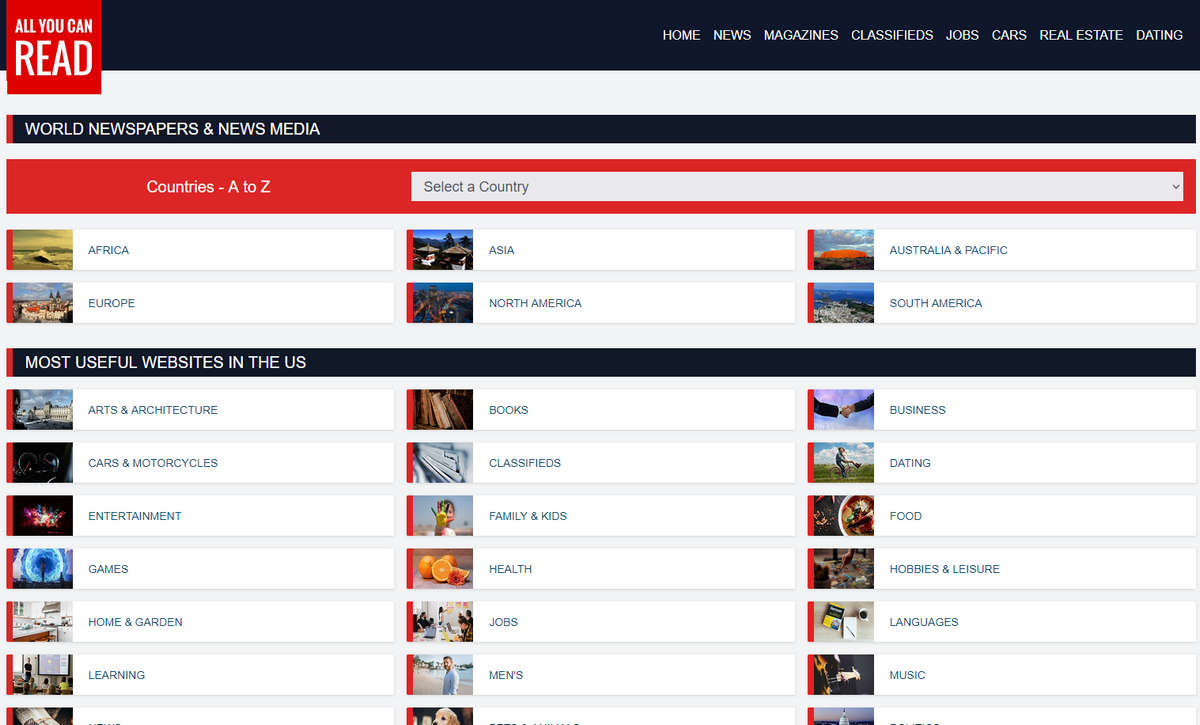Open the Health category link

point(510,569)
